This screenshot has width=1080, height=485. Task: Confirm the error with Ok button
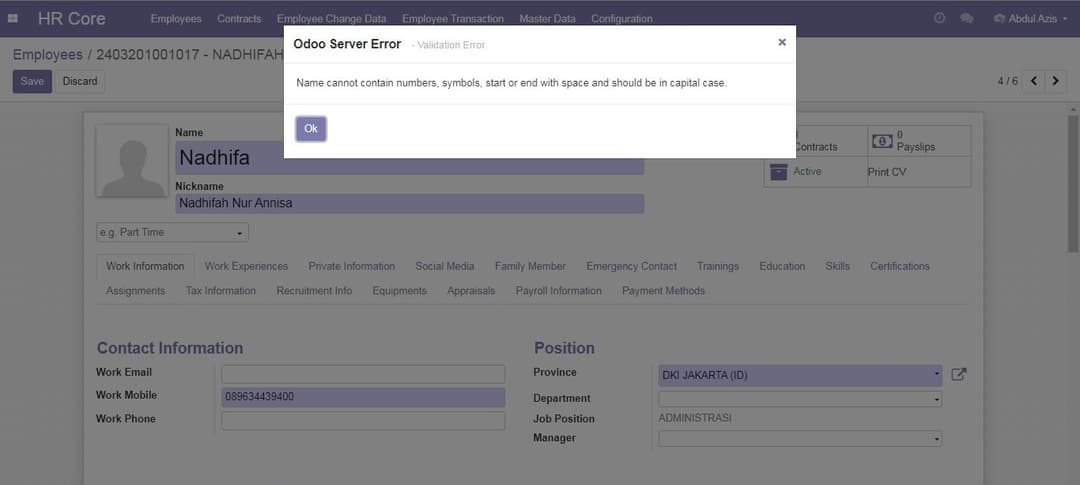[x=311, y=129]
